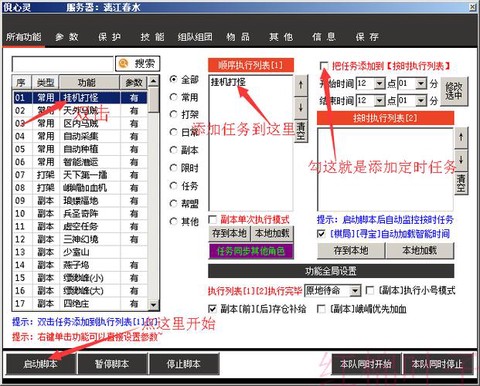This screenshot has height=386, width=480.
Task: Open end time minute dropdown
Action: pos(421,100)
